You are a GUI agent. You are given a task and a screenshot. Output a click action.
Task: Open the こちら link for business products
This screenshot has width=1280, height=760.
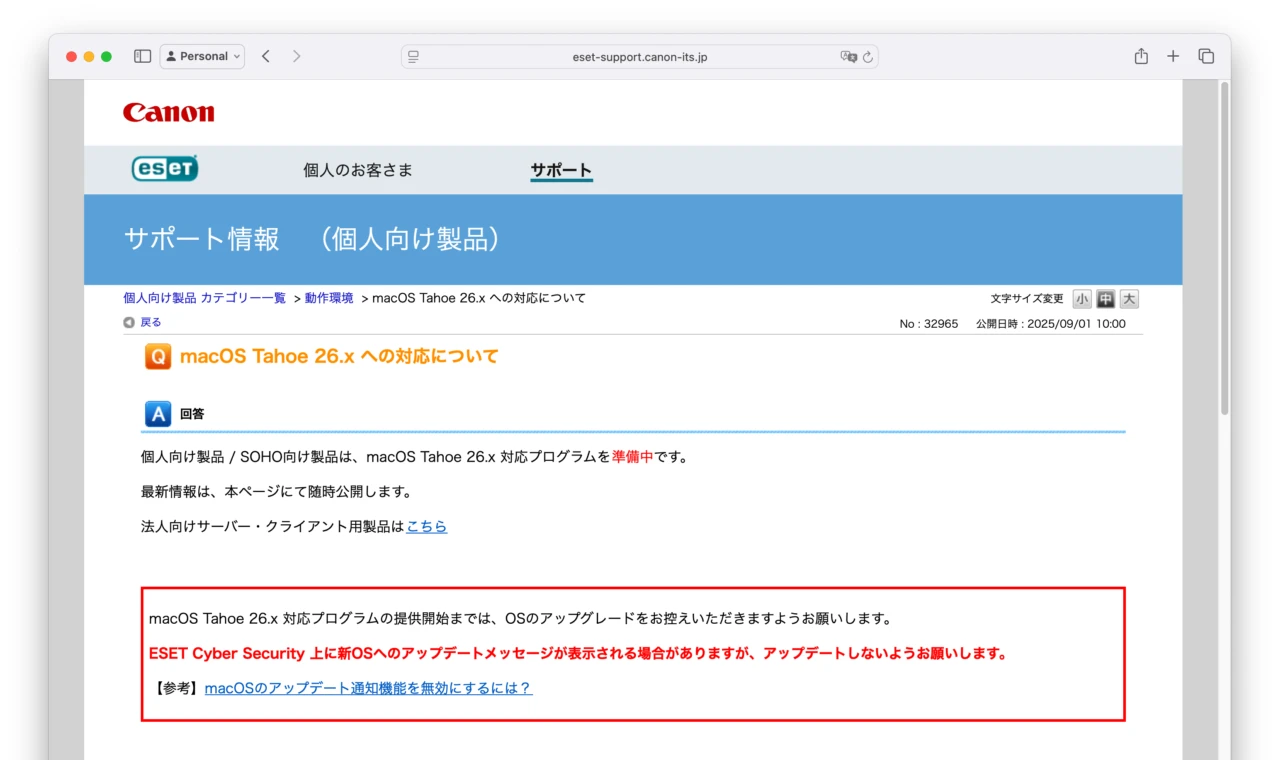point(427,526)
